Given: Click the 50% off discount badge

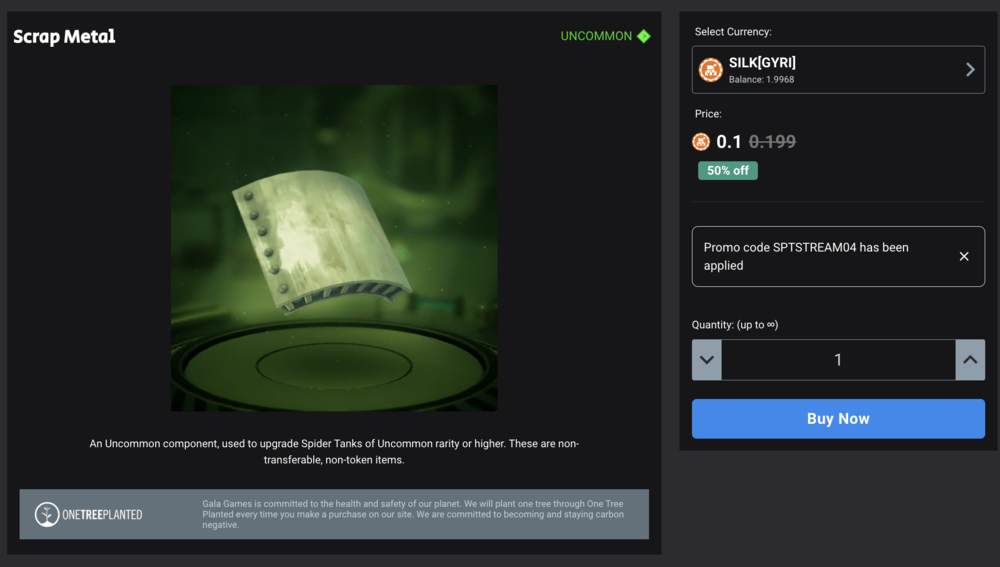Looking at the screenshot, I should tap(728, 170).
